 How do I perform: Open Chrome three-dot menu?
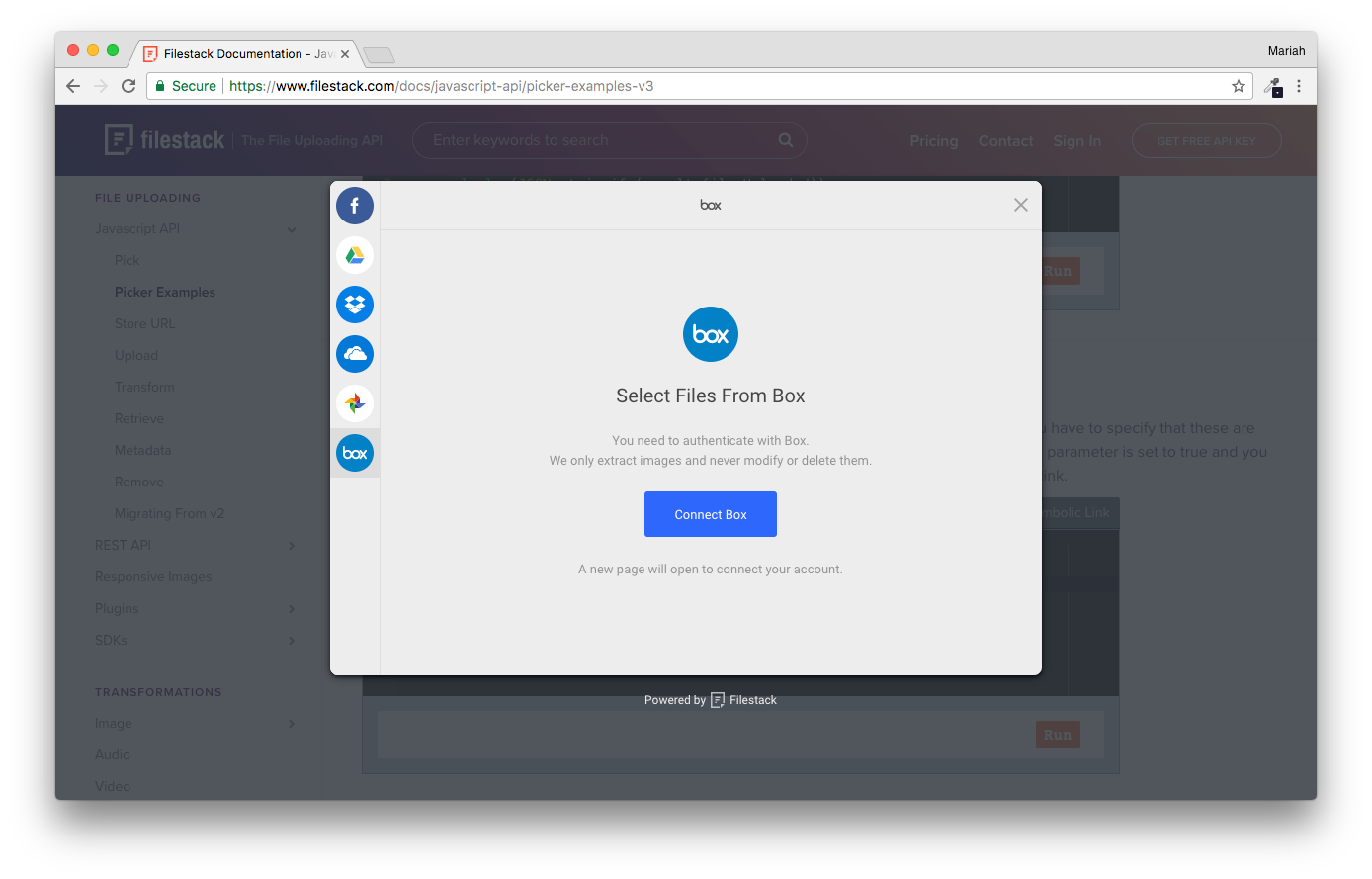pos(1299,86)
